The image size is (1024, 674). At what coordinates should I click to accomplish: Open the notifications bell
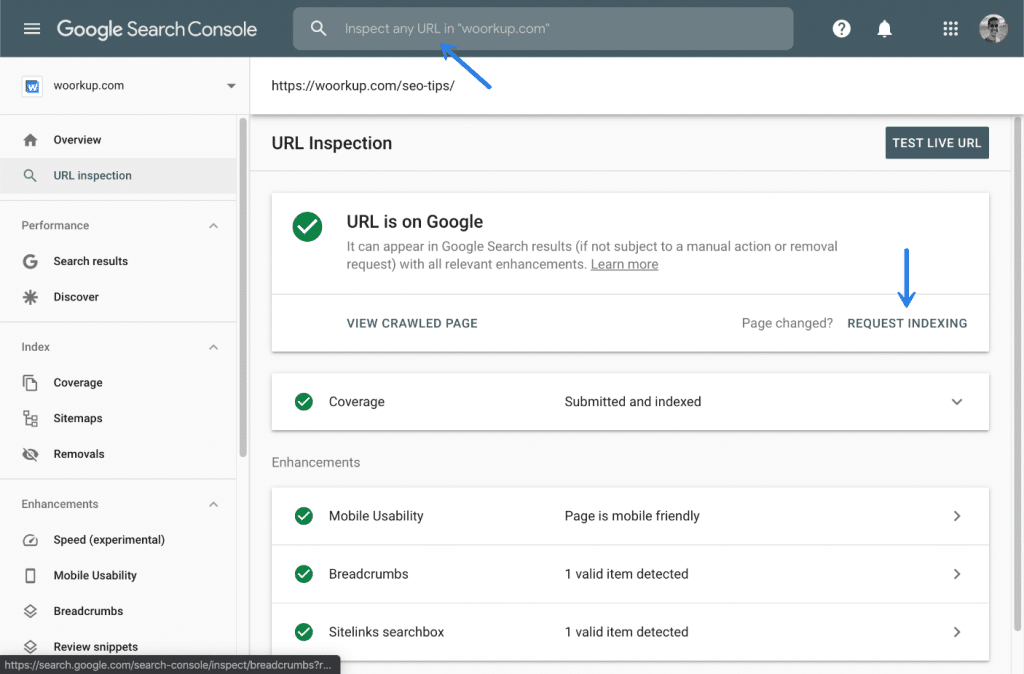[x=884, y=29]
